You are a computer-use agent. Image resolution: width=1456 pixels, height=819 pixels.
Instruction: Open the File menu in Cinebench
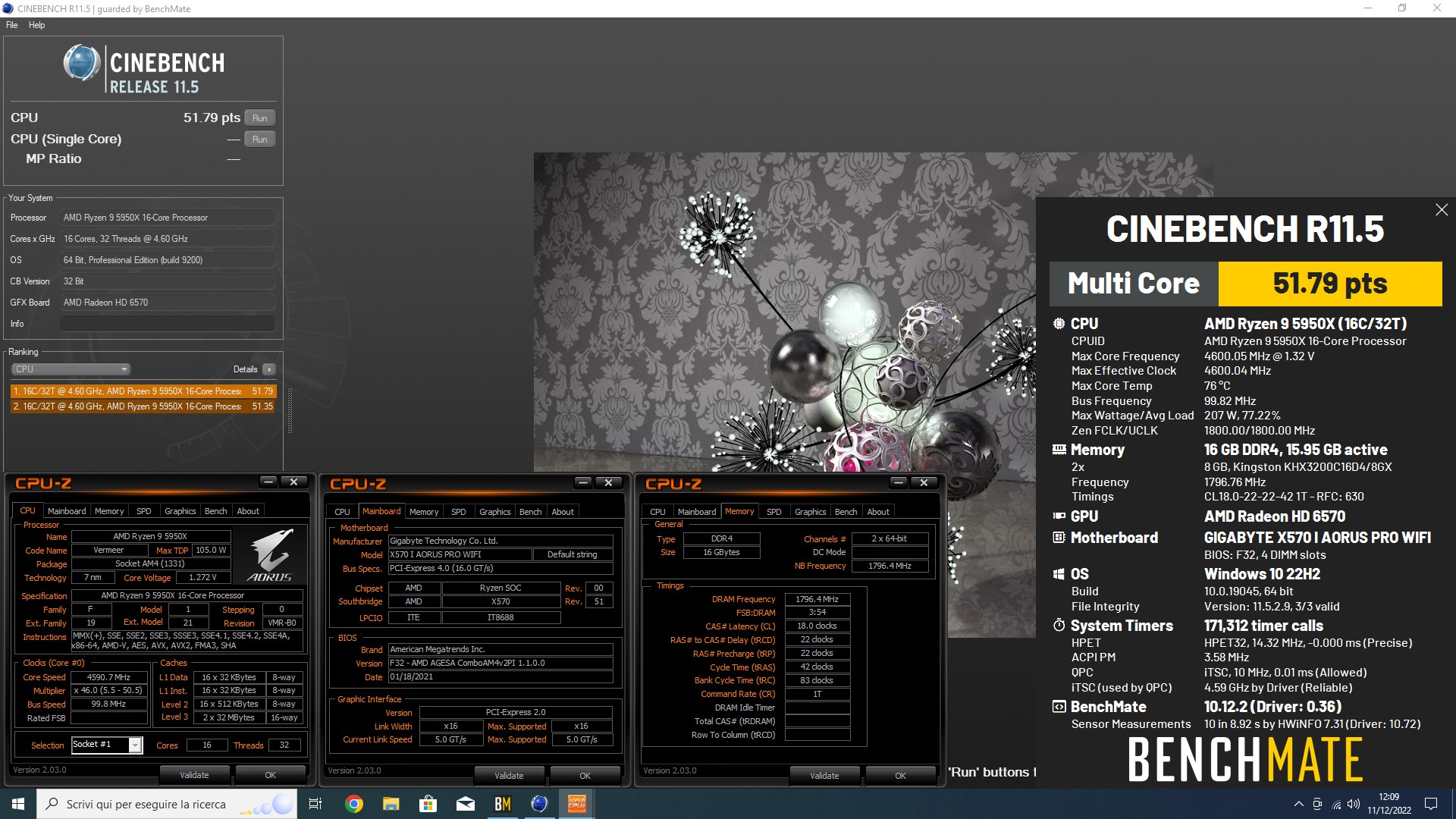pos(12,25)
